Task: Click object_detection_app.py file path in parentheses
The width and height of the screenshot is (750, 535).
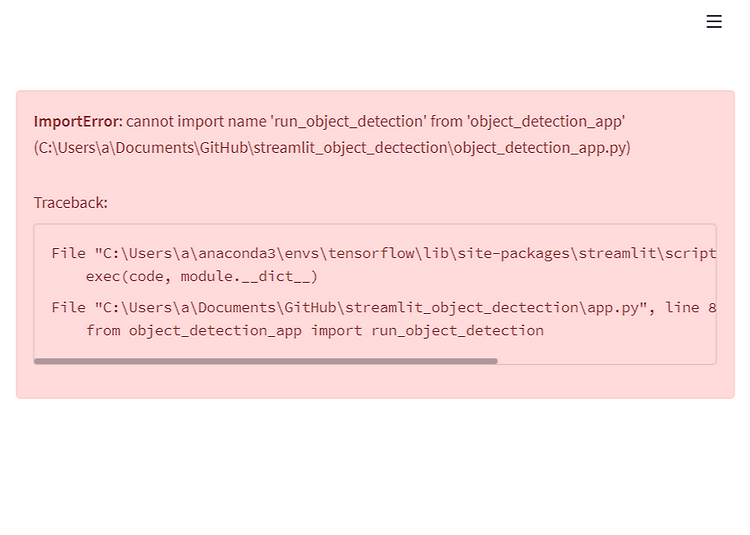Action: pyautogui.click(x=541, y=148)
